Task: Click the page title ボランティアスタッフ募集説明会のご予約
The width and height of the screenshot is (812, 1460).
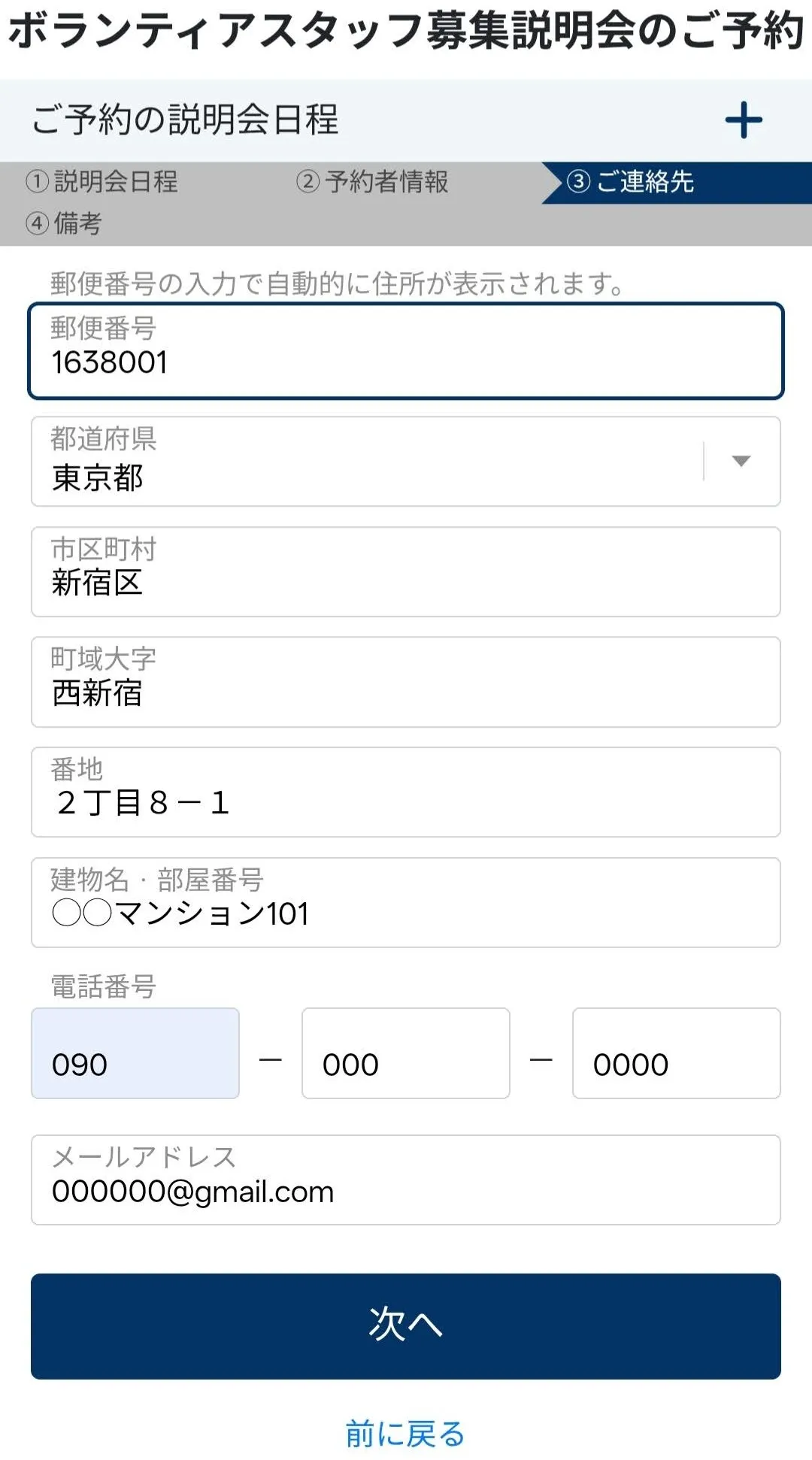Action: 406,32
